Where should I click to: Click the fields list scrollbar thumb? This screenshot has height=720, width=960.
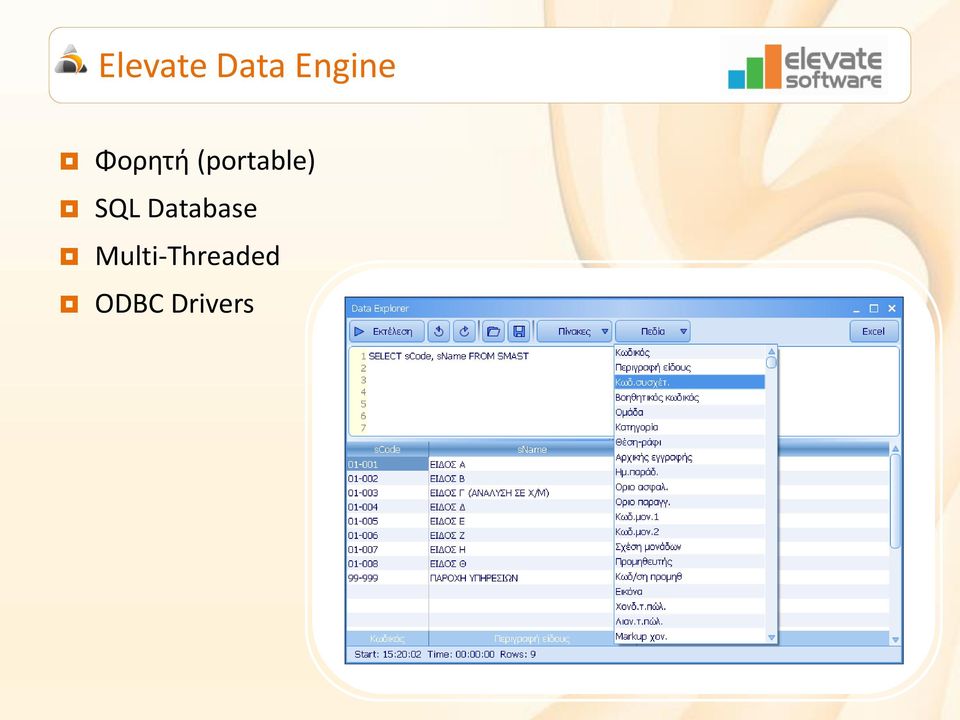pyautogui.click(x=771, y=362)
